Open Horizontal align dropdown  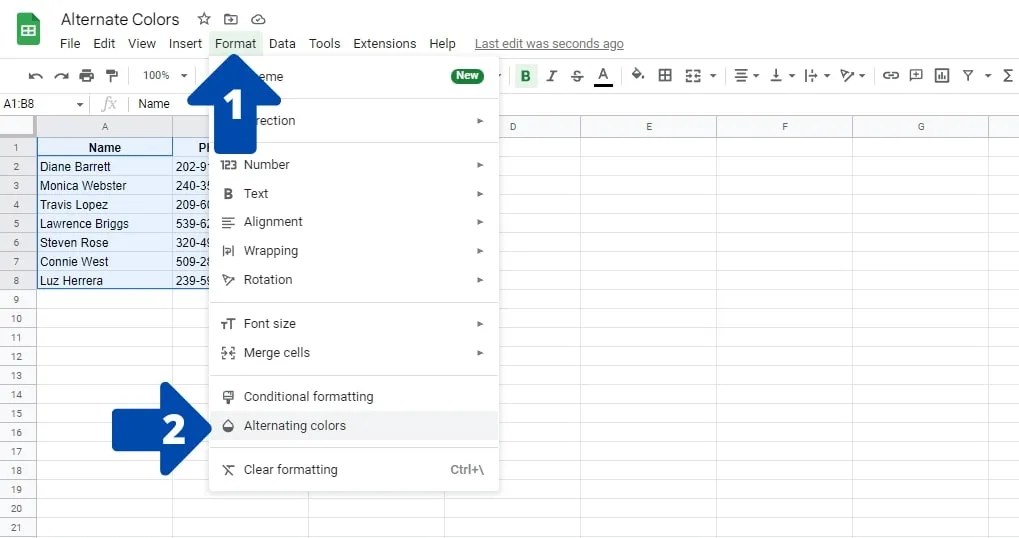[x=746, y=76]
